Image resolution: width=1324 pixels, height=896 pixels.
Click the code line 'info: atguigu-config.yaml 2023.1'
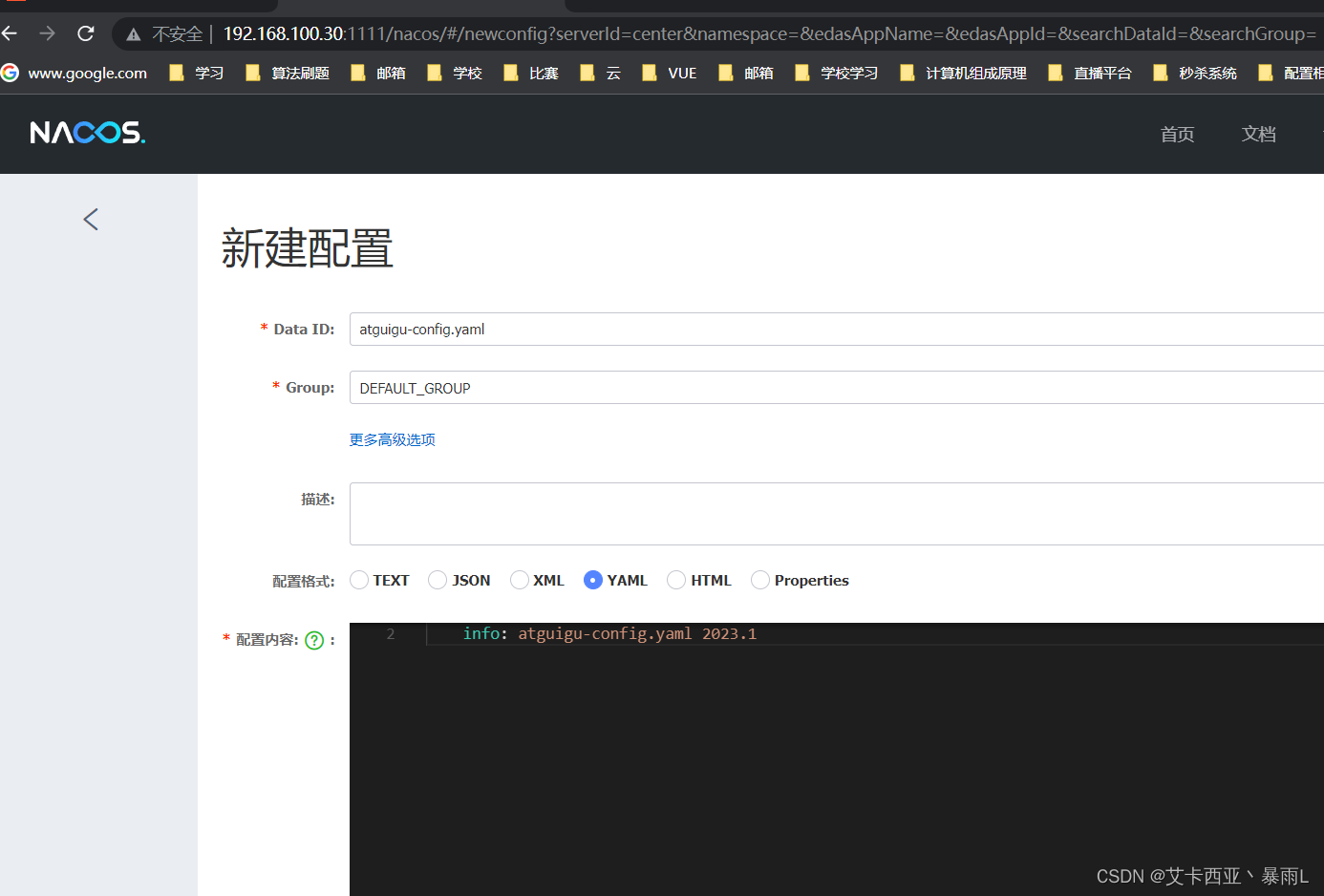click(x=609, y=633)
